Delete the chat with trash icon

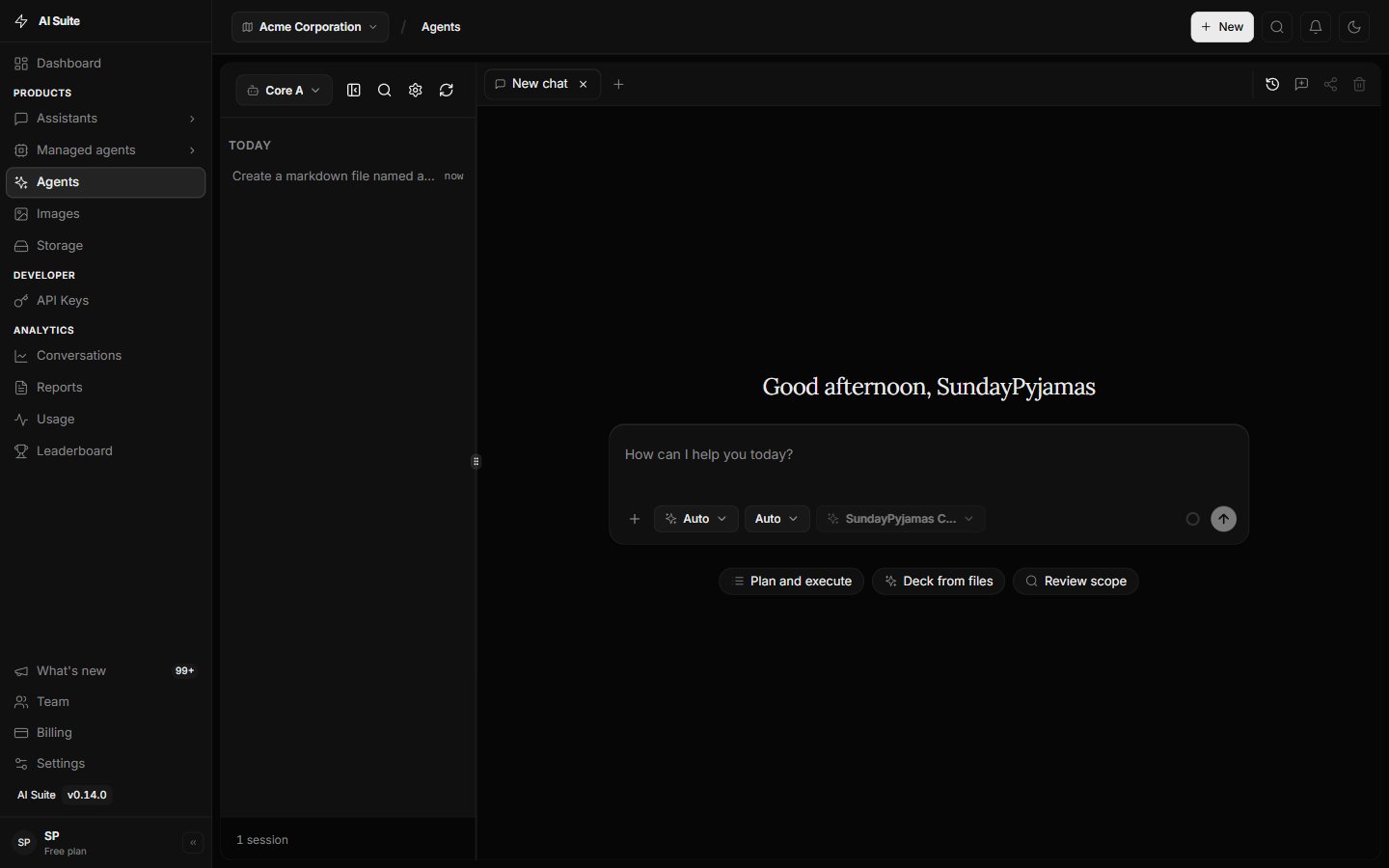point(1359,84)
